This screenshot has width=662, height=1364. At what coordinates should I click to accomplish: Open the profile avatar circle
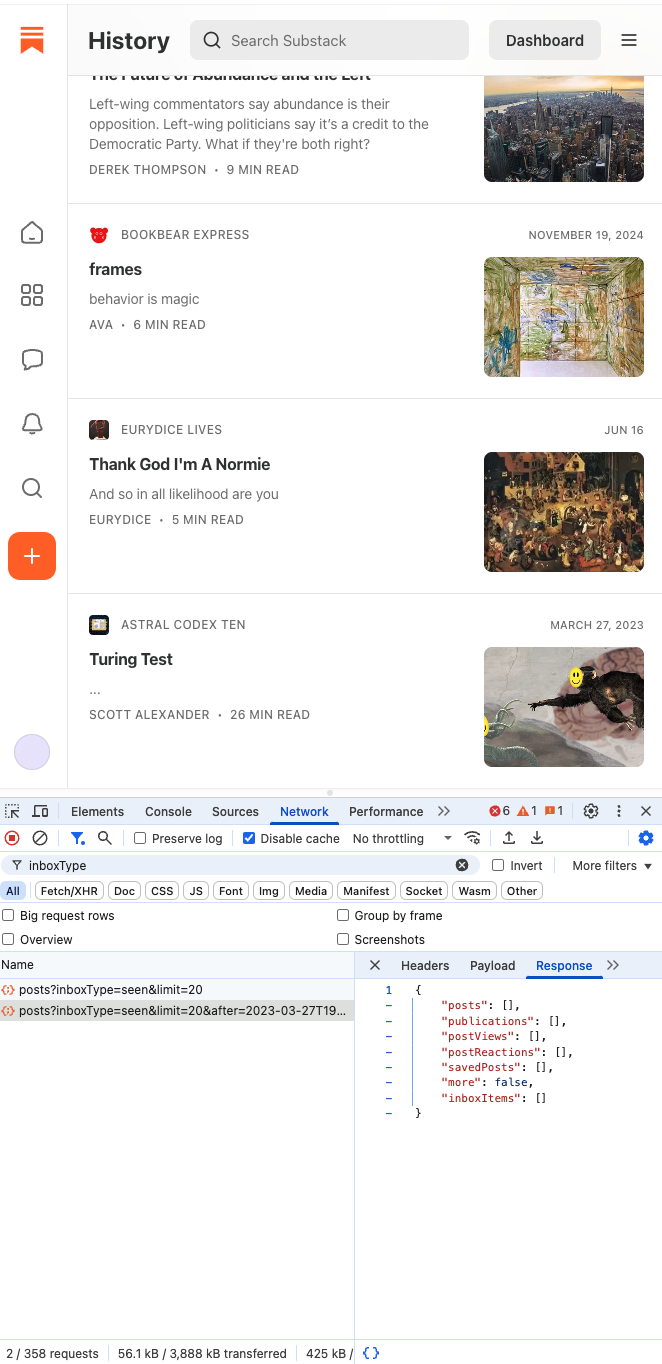[32, 752]
